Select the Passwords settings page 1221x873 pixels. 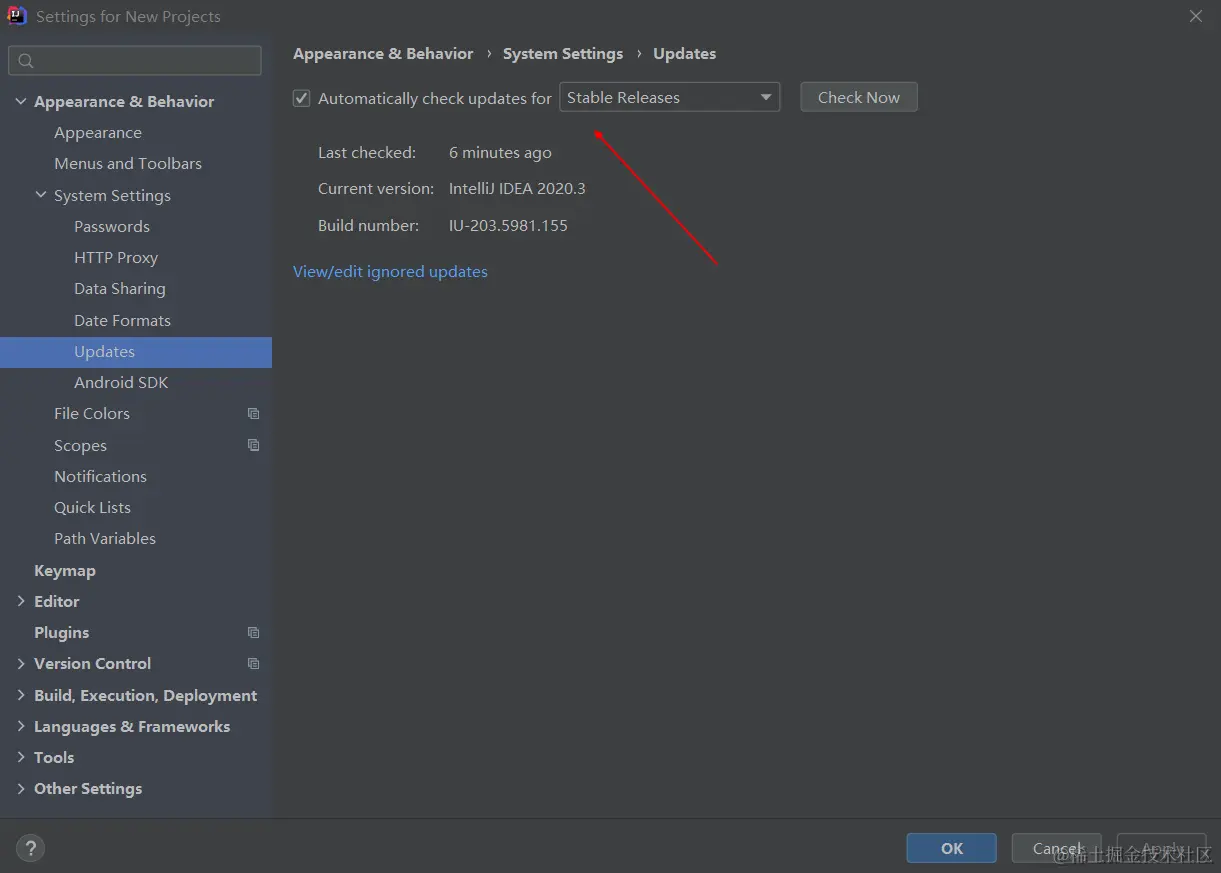point(112,226)
